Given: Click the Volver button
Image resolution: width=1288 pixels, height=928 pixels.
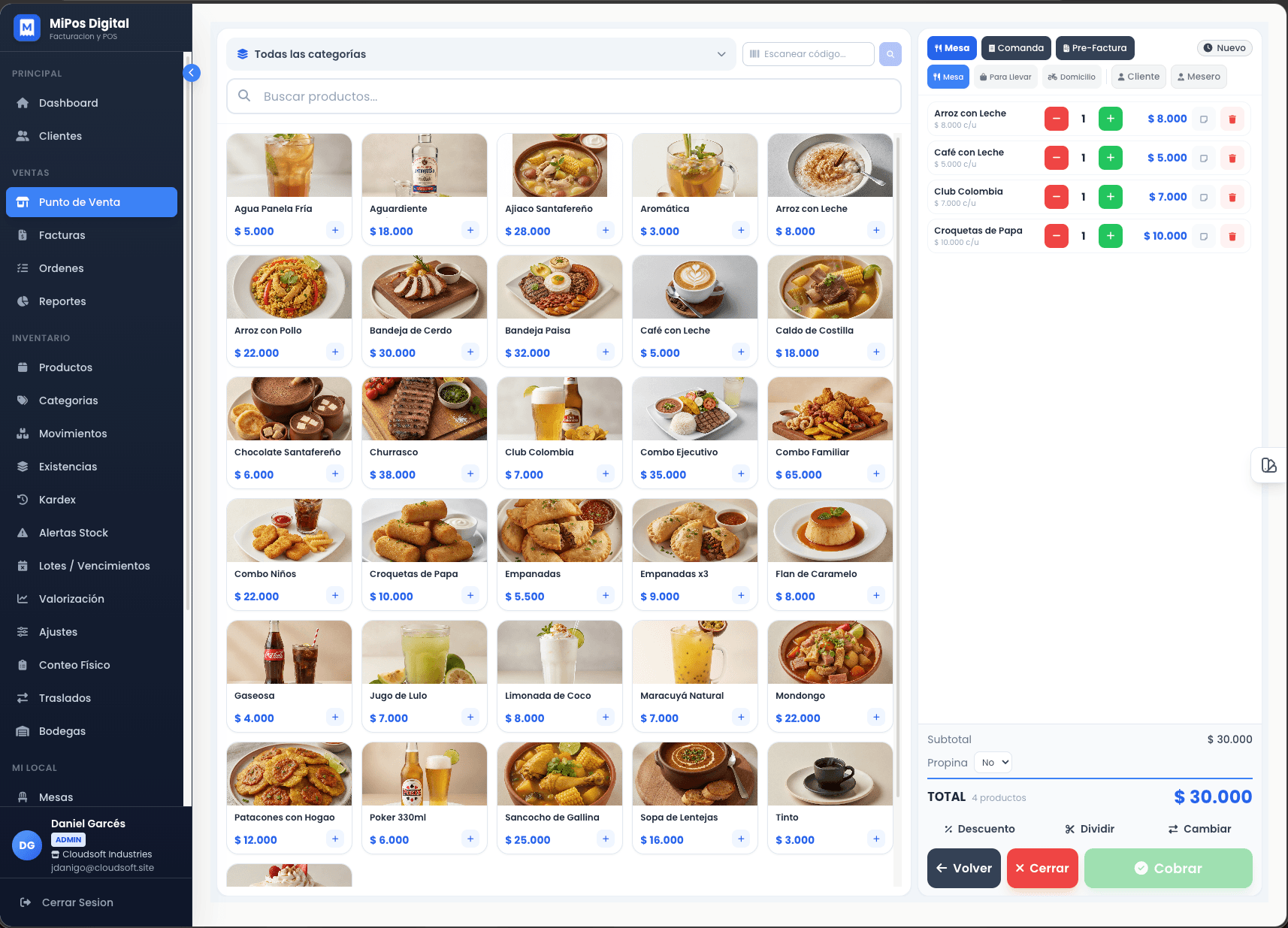Looking at the screenshot, I should (964, 868).
